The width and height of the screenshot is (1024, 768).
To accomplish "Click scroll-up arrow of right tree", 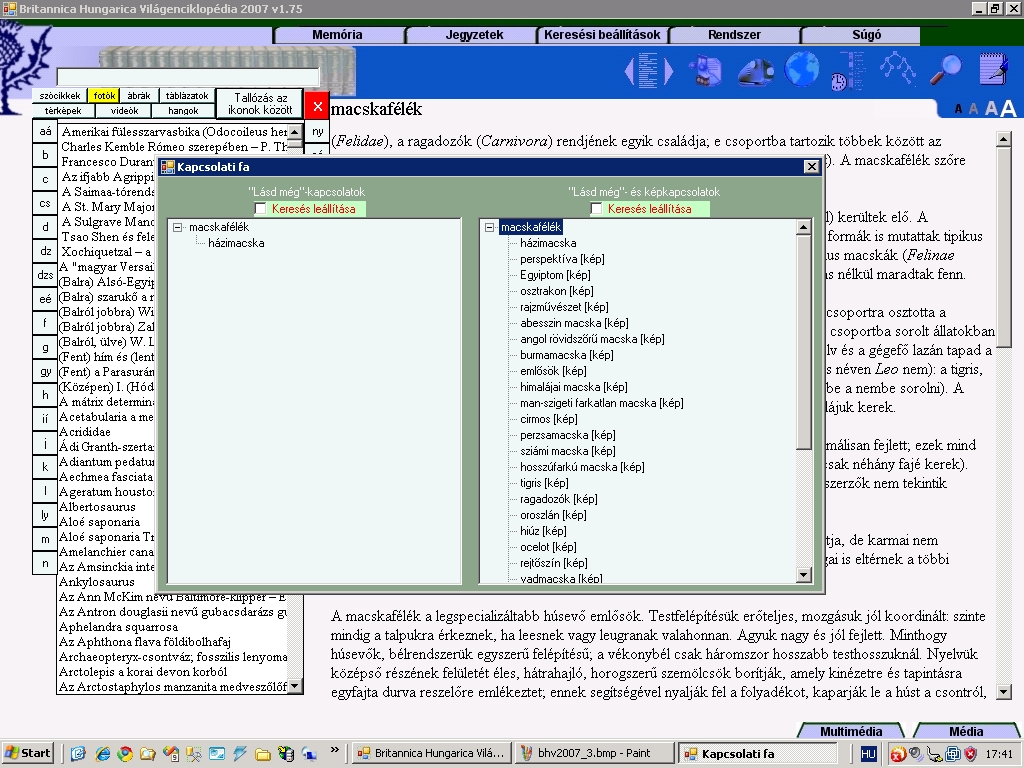I will (804, 227).
